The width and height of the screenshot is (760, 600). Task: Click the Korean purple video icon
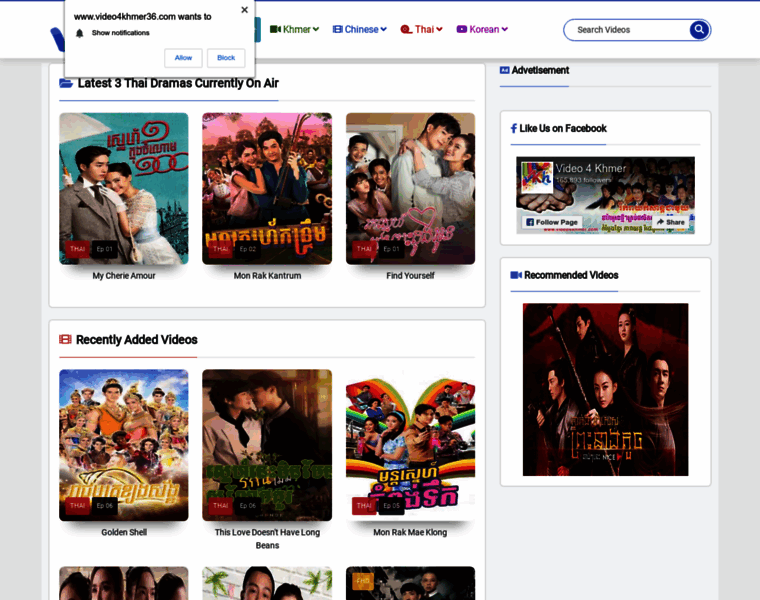click(461, 30)
